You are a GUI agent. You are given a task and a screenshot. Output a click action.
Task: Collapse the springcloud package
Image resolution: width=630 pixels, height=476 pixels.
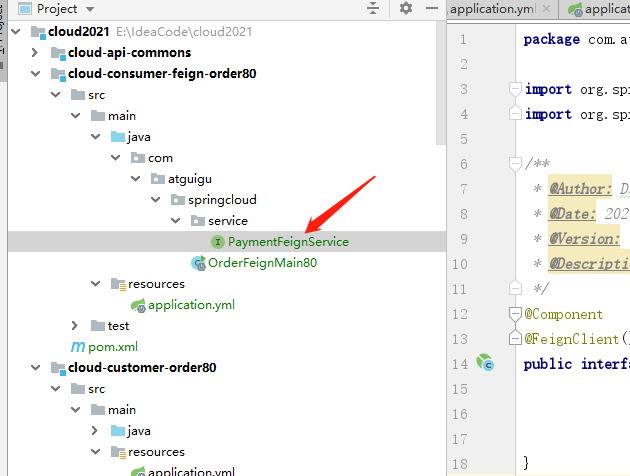click(155, 199)
